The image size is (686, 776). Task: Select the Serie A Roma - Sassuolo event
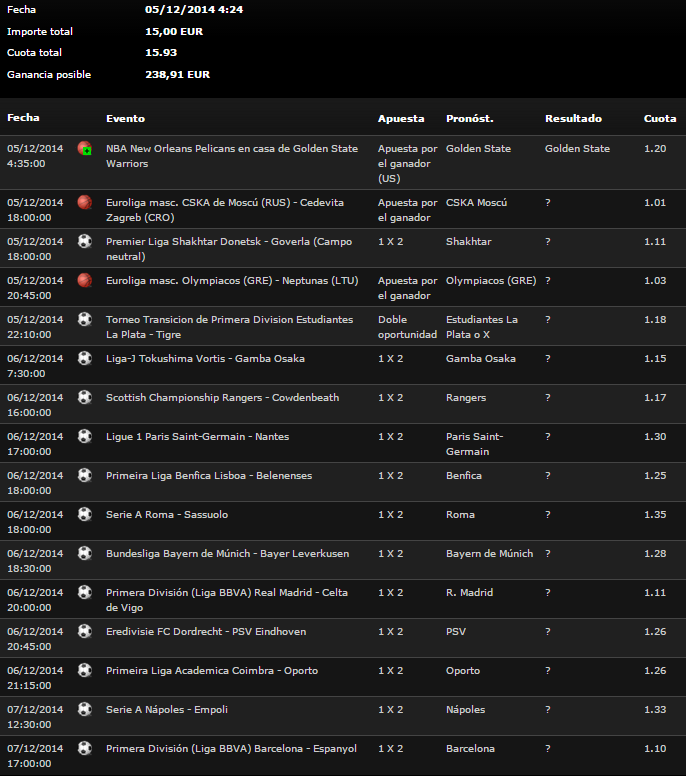click(x=167, y=515)
